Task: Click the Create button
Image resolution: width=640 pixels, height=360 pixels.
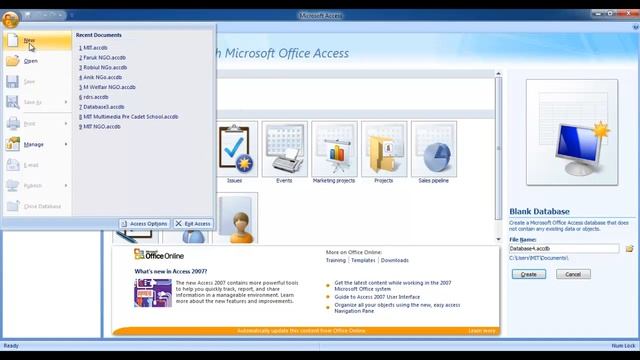Action: point(529,274)
